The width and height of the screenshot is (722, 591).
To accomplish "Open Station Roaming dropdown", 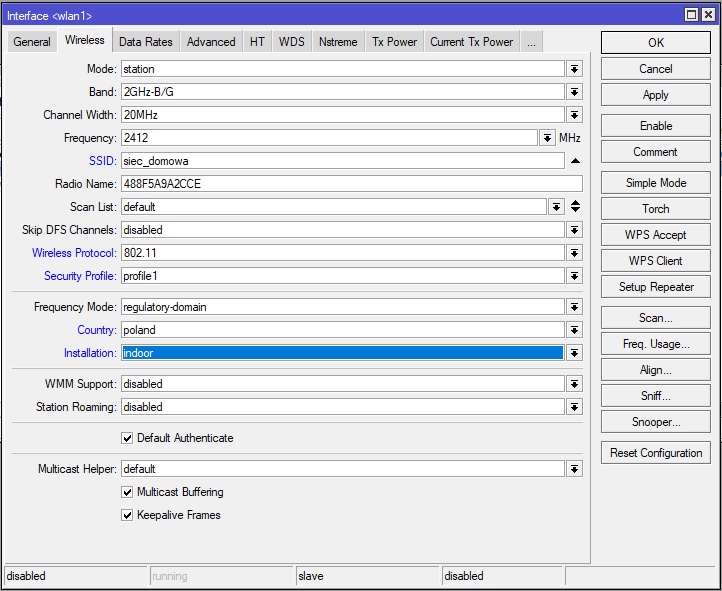I will (x=574, y=407).
